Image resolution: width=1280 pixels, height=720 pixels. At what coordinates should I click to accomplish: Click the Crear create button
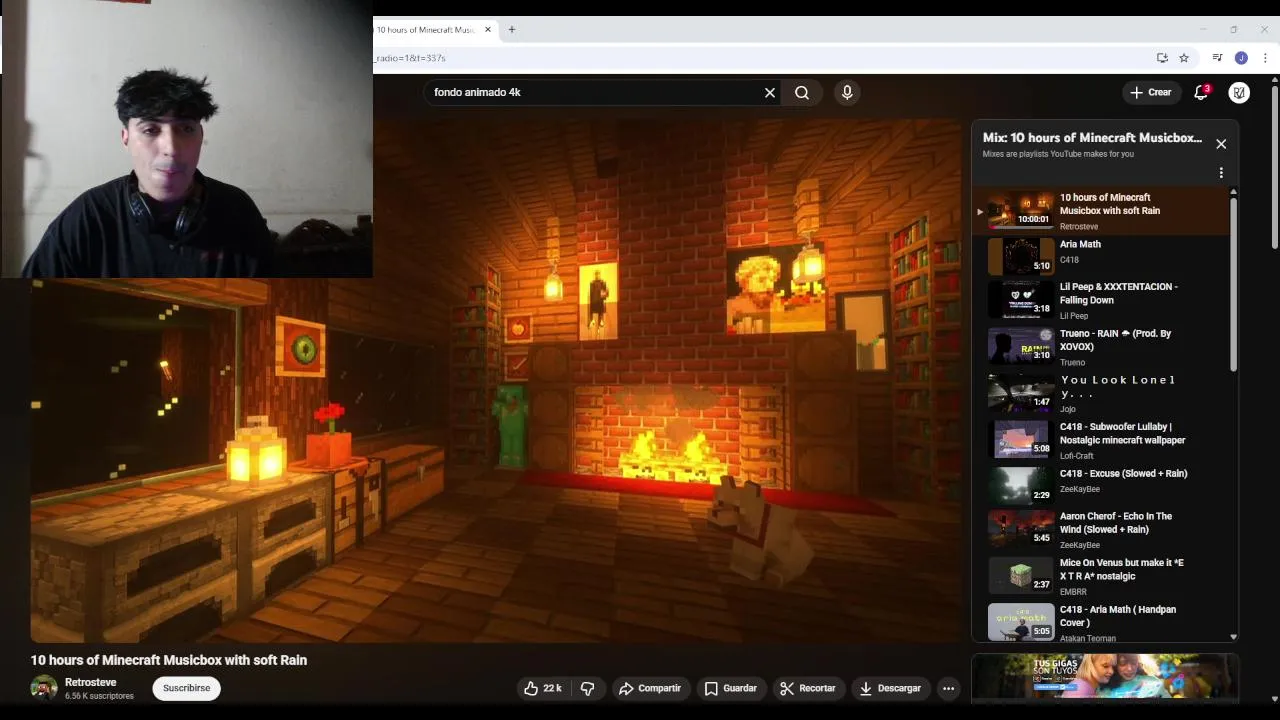[1150, 92]
